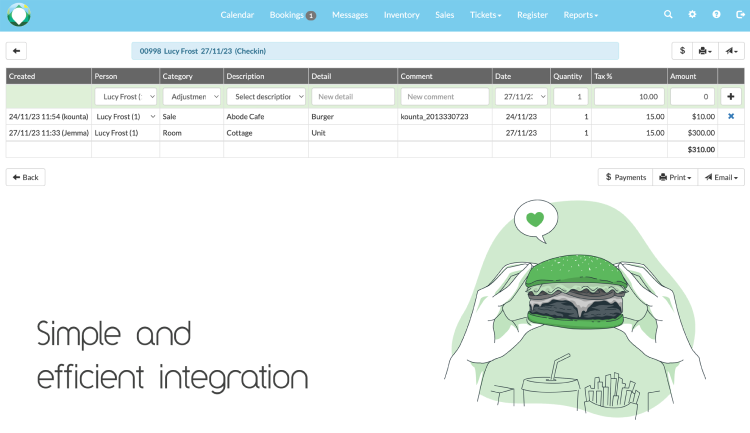Click the app logo in the top-left corner
Viewport: 750px width, 433px height.
(19, 15)
